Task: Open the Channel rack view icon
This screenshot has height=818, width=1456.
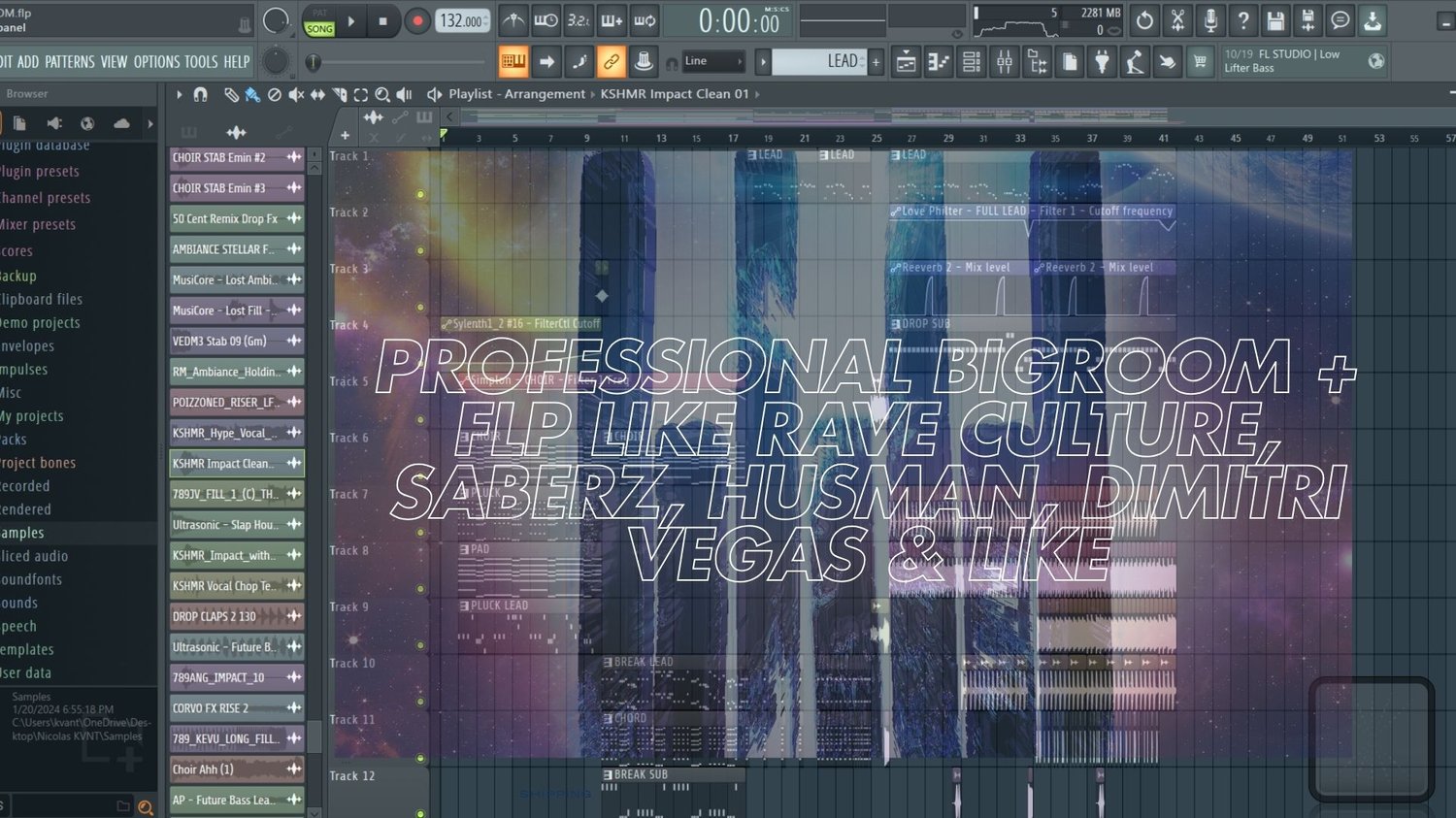Action: (x=972, y=62)
